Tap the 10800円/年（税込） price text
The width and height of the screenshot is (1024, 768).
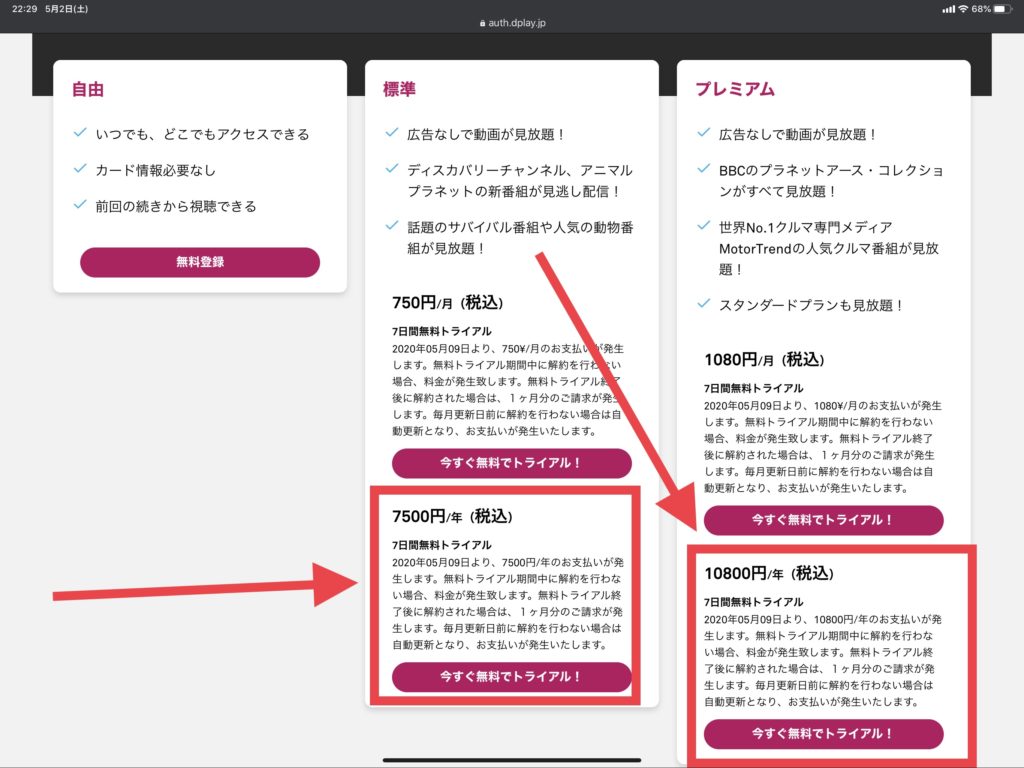click(x=769, y=573)
